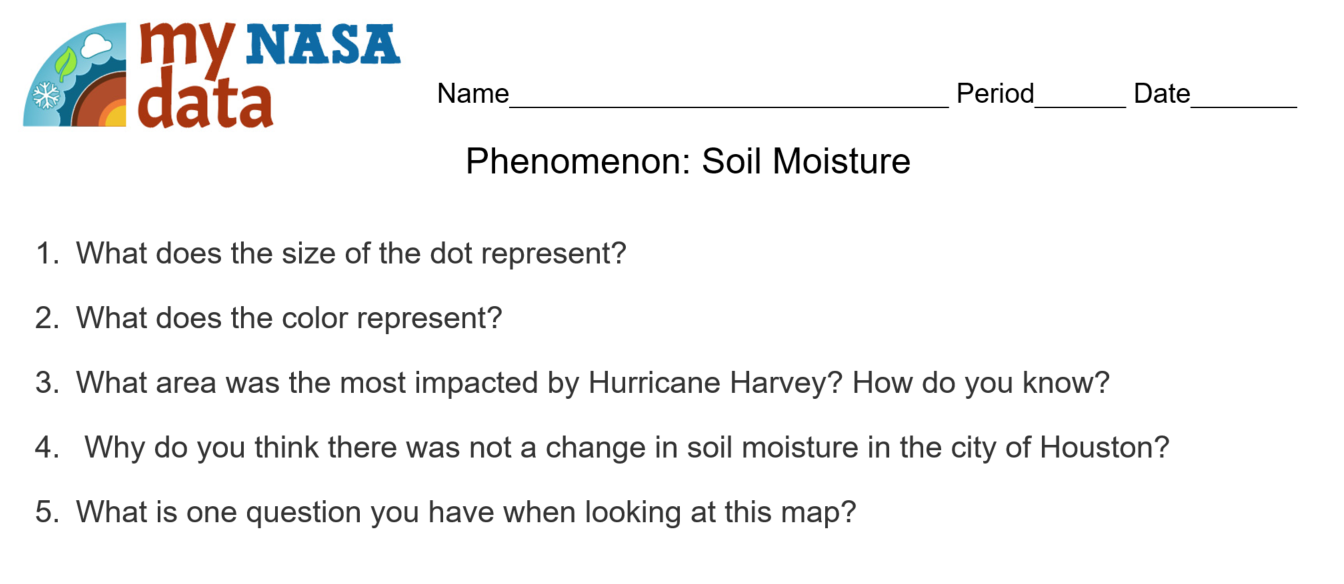This screenshot has width=1344, height=584.
Task: Select question 1 about dot size
Action: click(331, 253)
